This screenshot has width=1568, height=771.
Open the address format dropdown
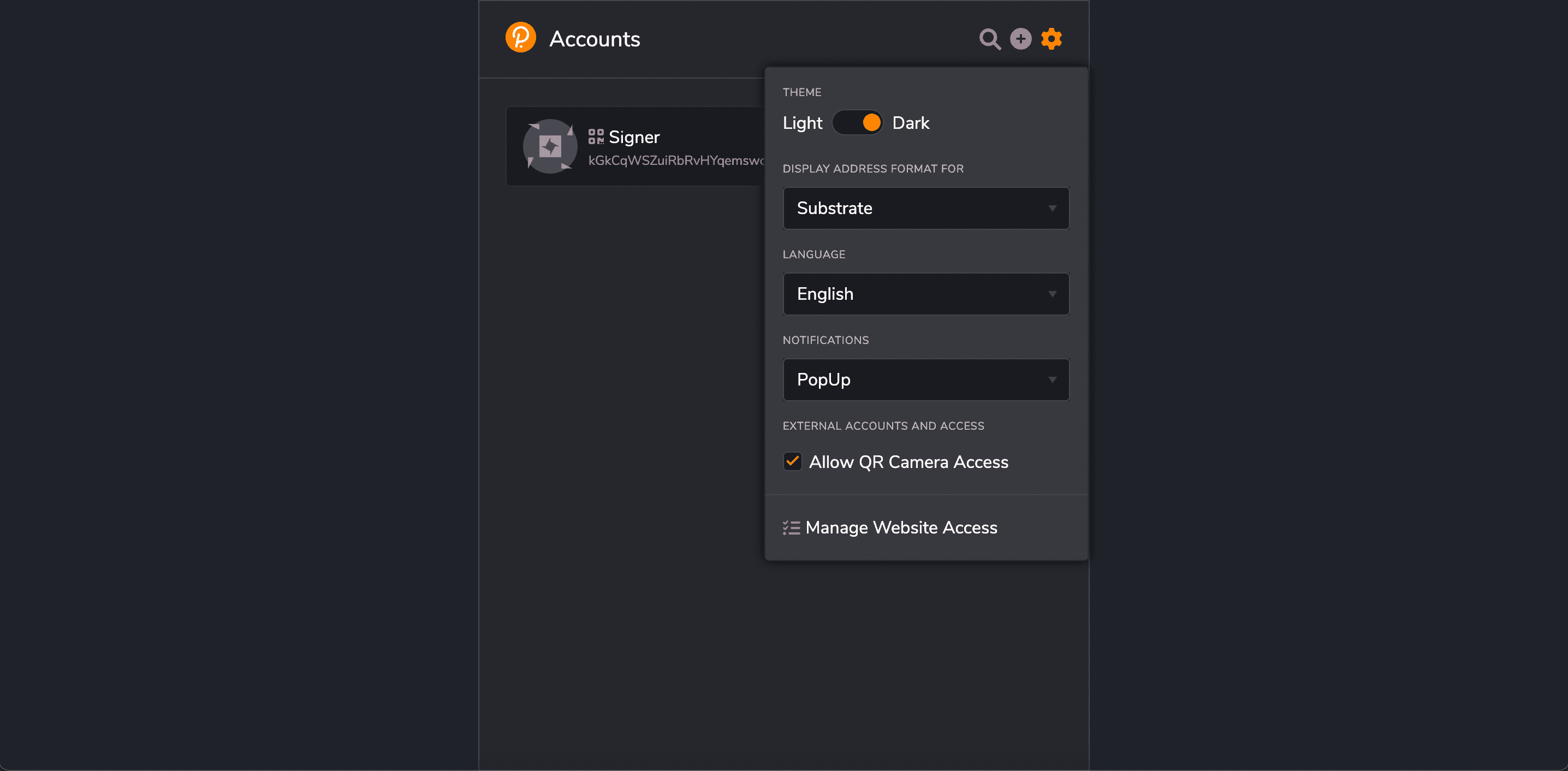point(925,208)
